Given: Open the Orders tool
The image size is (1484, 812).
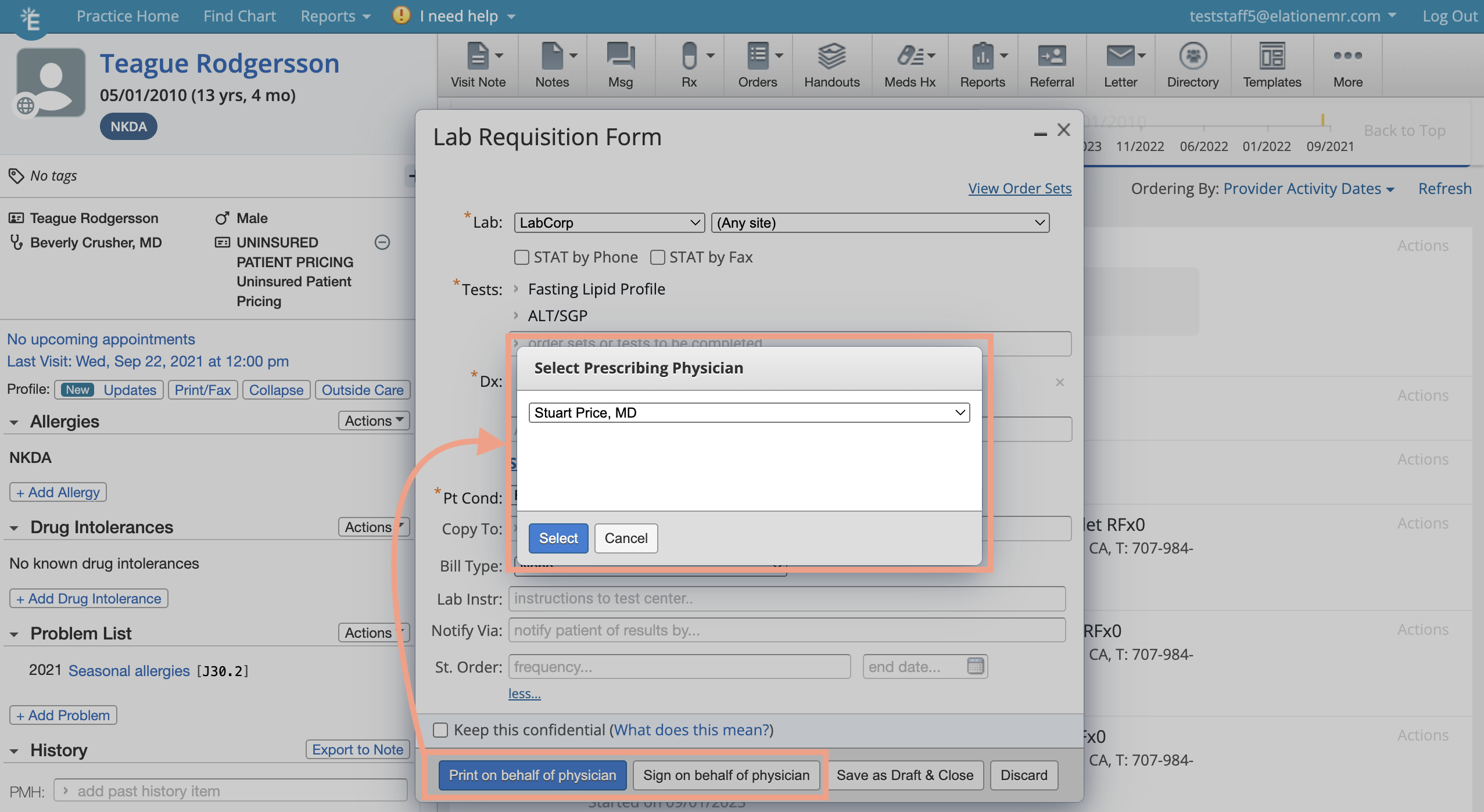Looking at the screenshot, I should (x=757, y=64).
